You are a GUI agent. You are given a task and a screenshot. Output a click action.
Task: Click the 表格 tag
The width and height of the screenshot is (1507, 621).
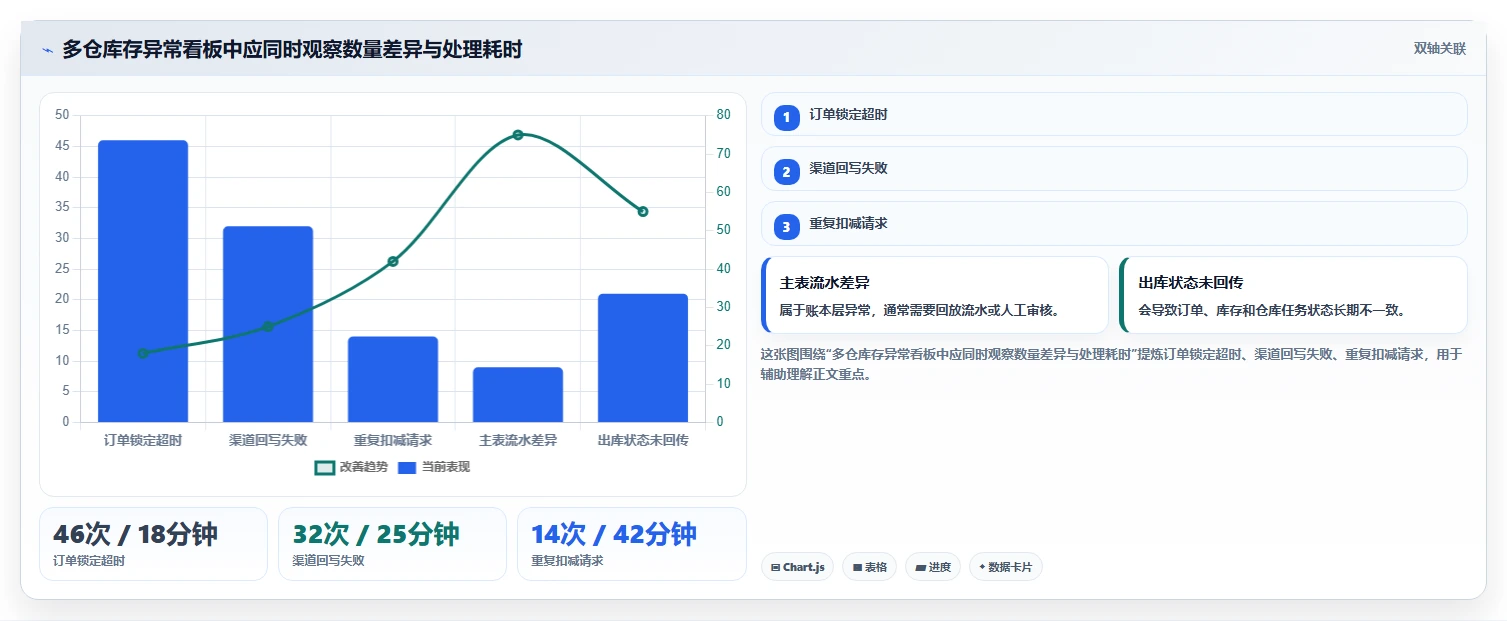(869, 567)
